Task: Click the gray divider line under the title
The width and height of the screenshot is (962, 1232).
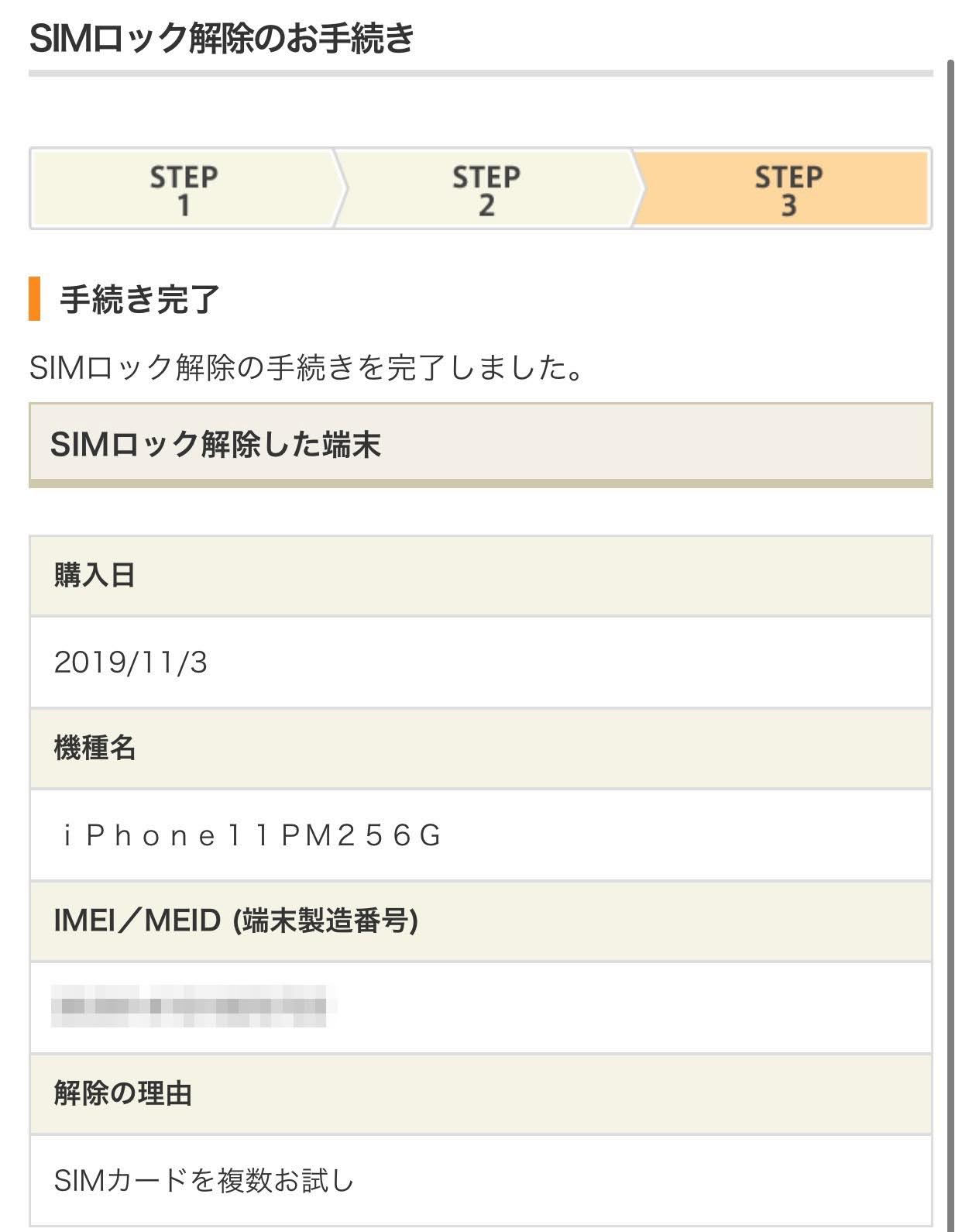Action: [x=480, y=74]
